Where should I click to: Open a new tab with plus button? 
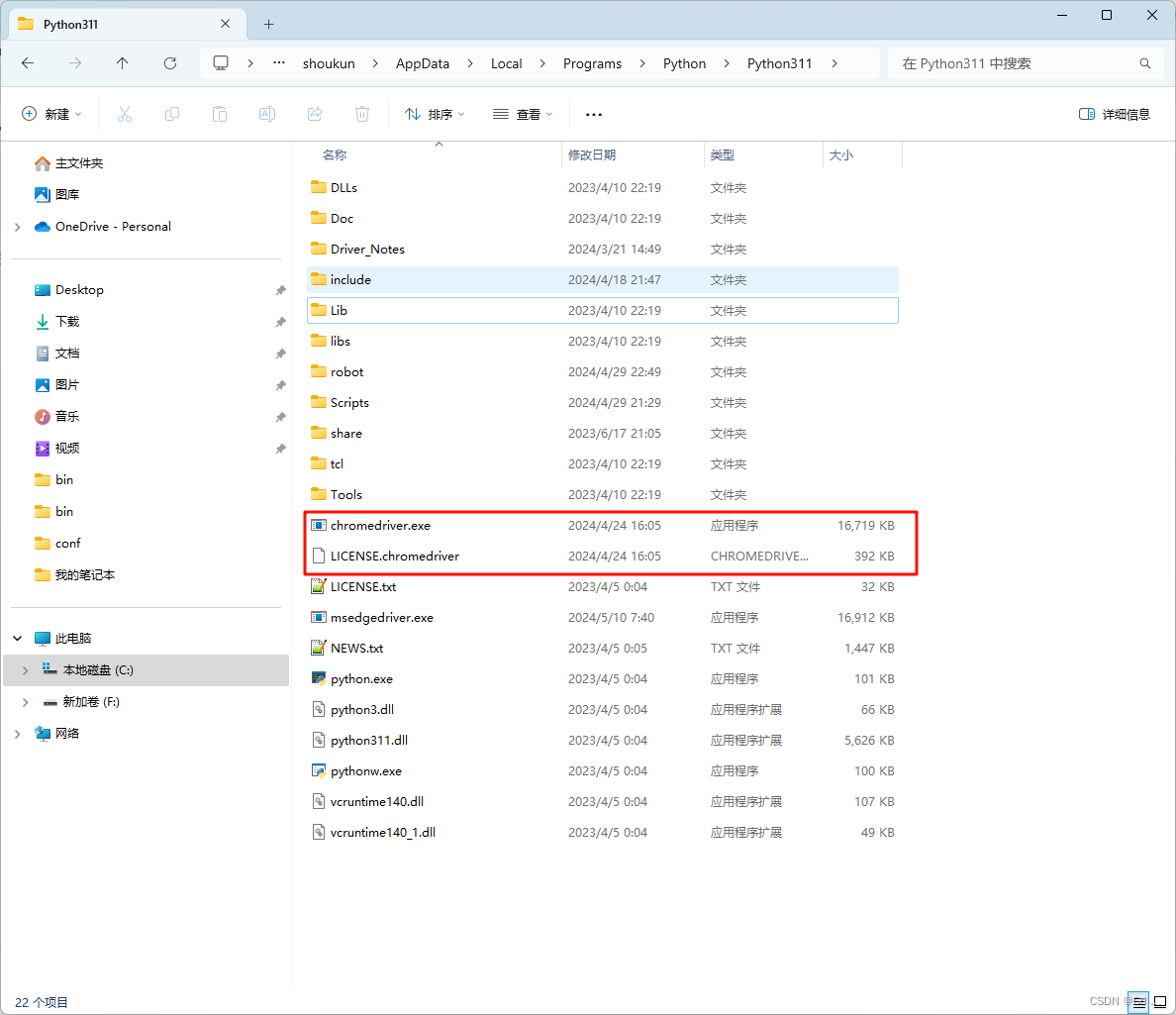[x=268, y=24]
